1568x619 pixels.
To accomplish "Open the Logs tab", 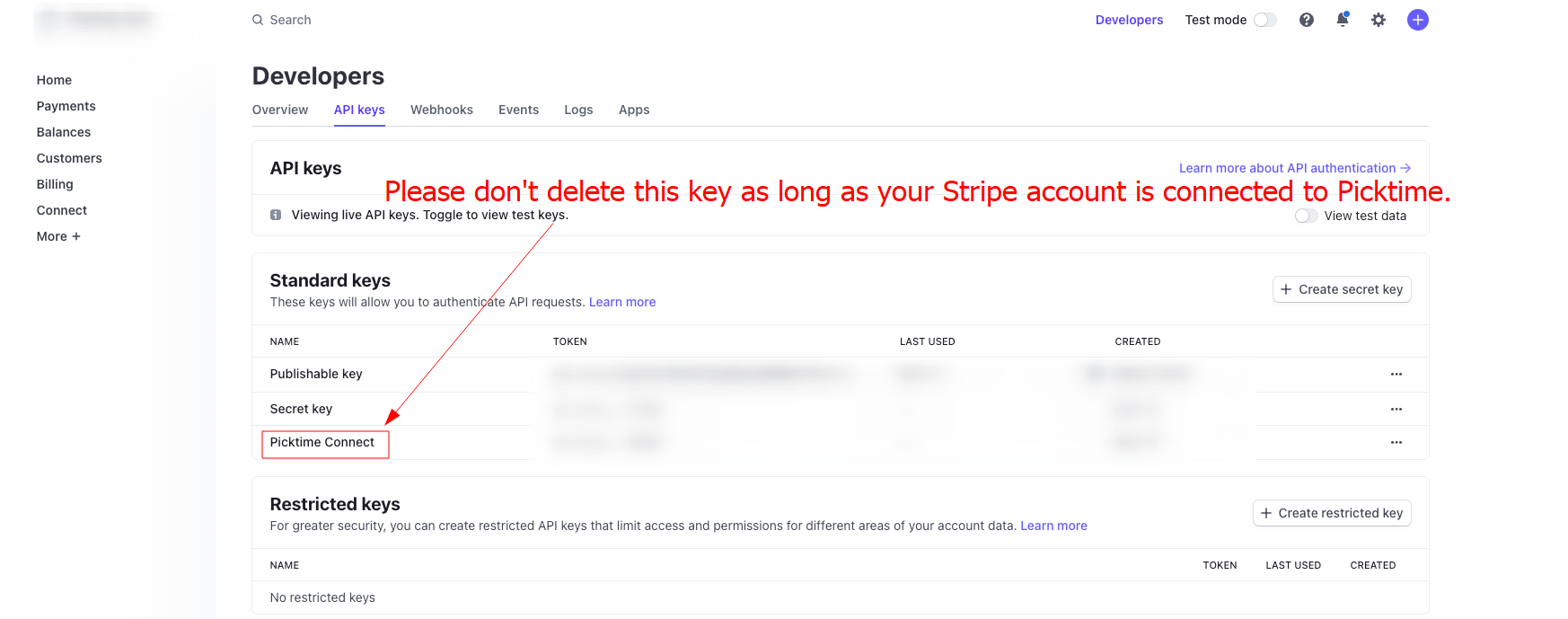I will click(578, 110).
